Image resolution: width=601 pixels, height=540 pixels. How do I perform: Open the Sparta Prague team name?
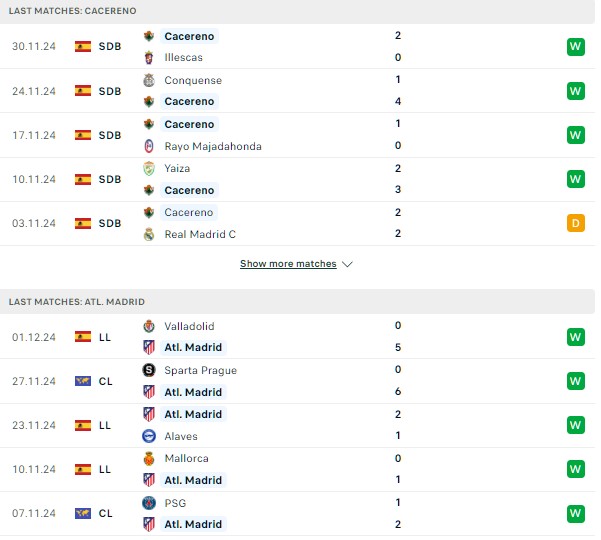200,370
